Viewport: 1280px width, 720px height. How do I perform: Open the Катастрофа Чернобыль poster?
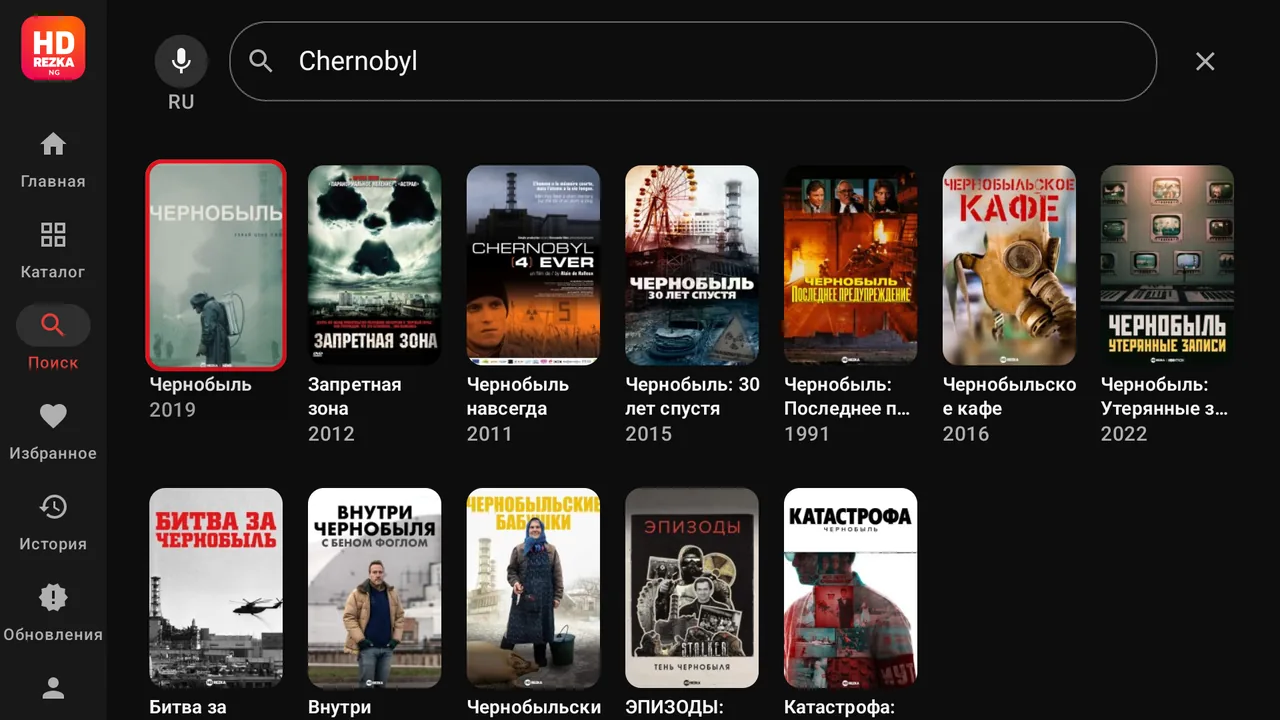[x=850, y=588]
